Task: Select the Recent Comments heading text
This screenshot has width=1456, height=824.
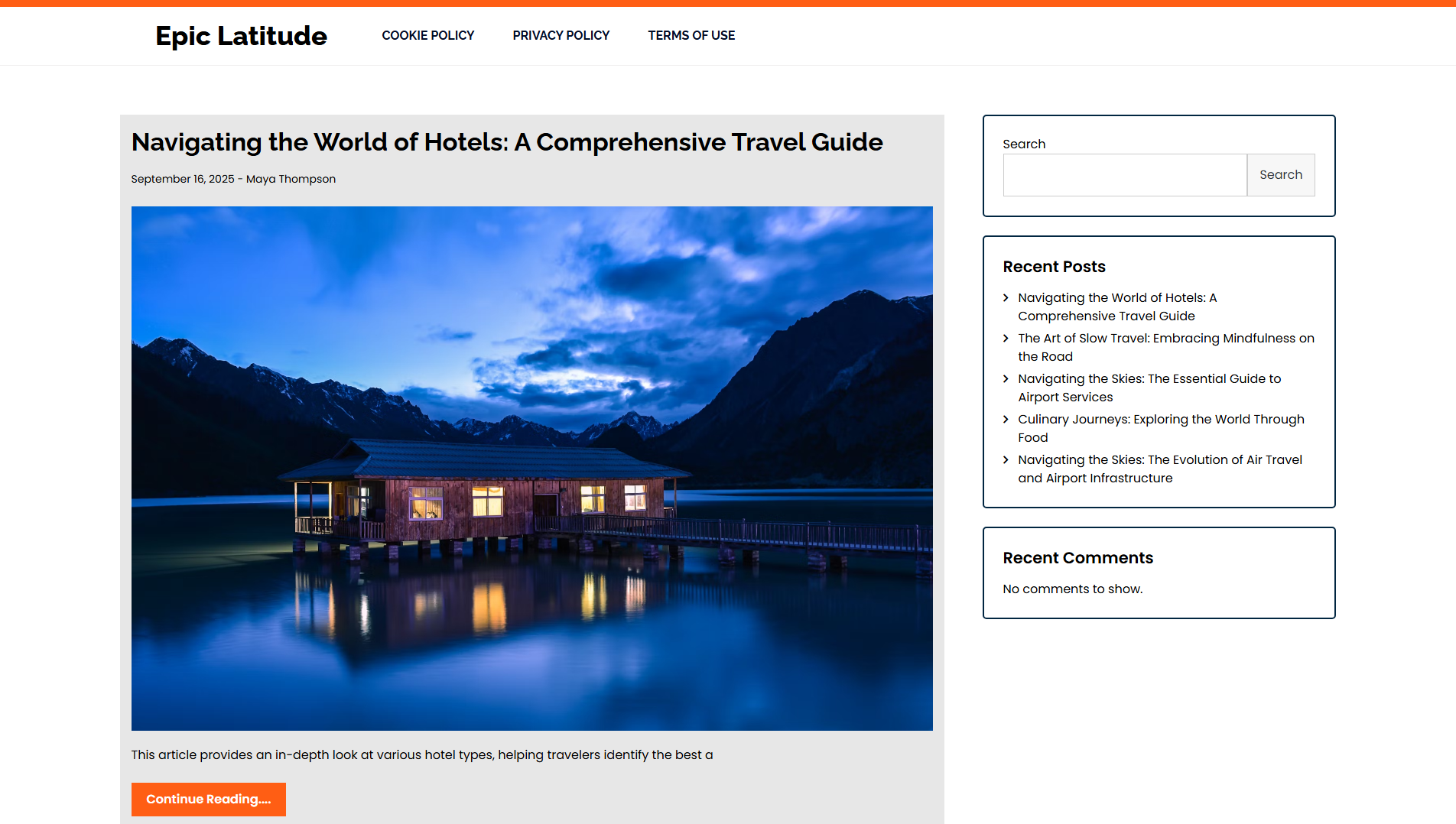Action: tap(1077, 558)
